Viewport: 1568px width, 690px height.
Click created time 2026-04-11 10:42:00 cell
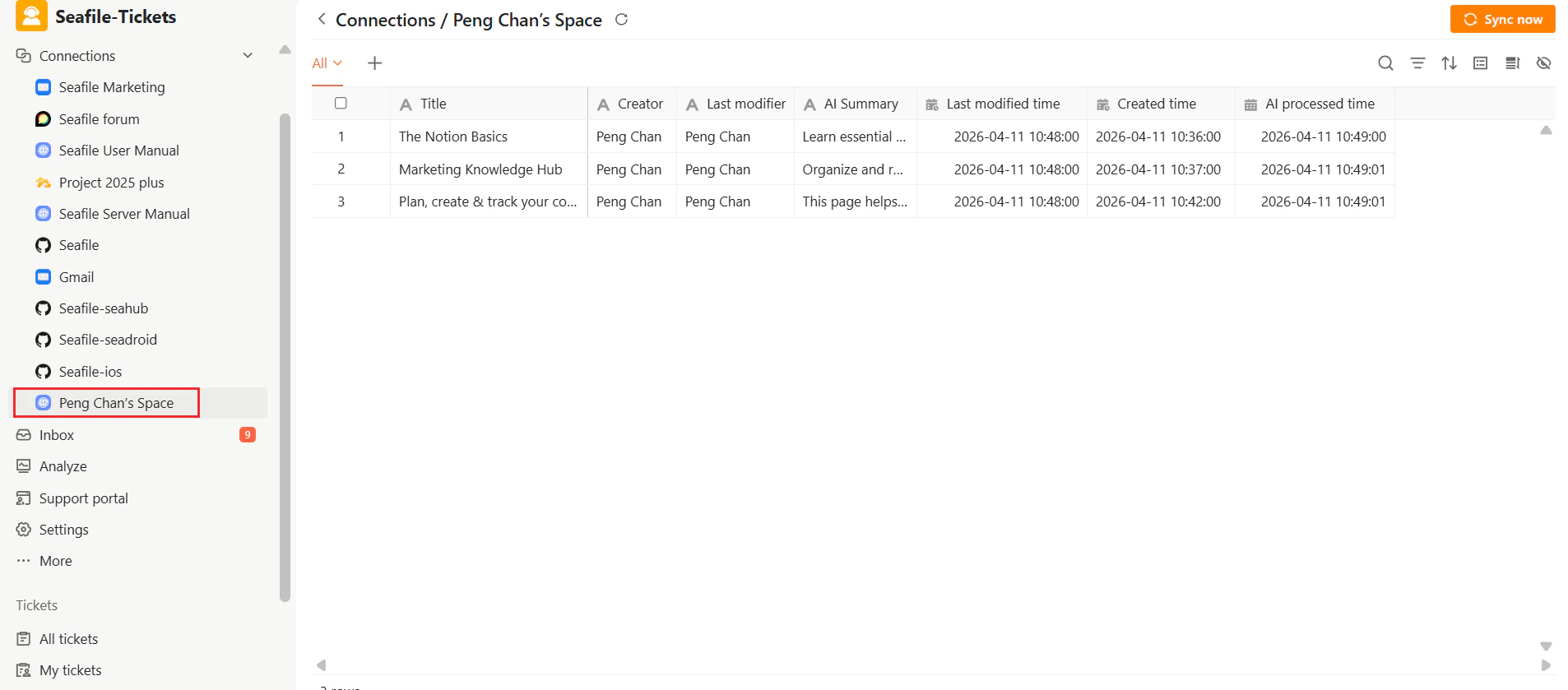[x=1161, y=201]
